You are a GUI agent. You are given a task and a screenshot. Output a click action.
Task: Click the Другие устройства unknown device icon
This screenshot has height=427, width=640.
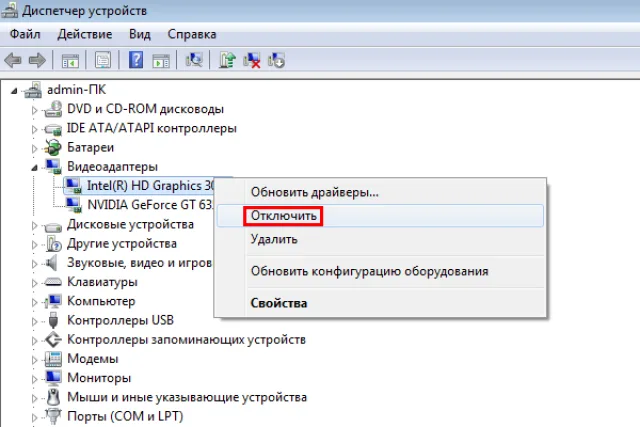click(x=53, y=244)
